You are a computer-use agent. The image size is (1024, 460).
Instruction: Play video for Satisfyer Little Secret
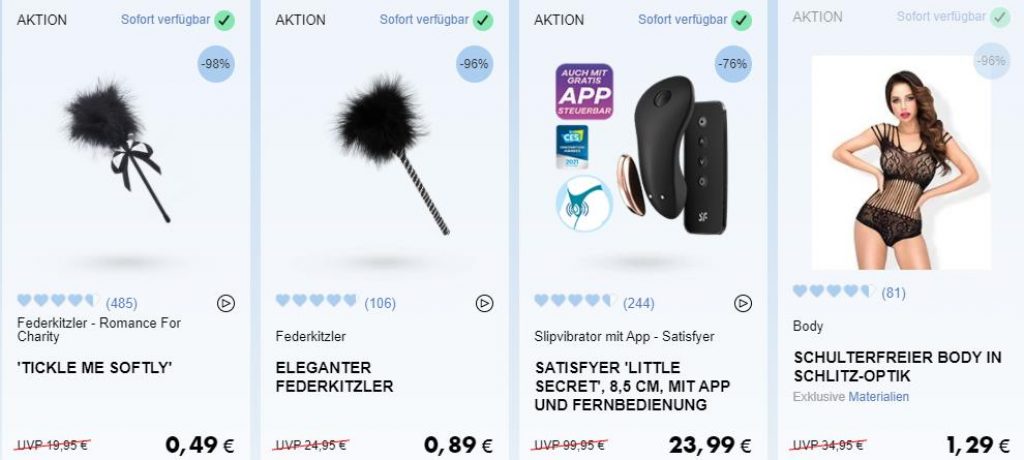click(743, 303)
